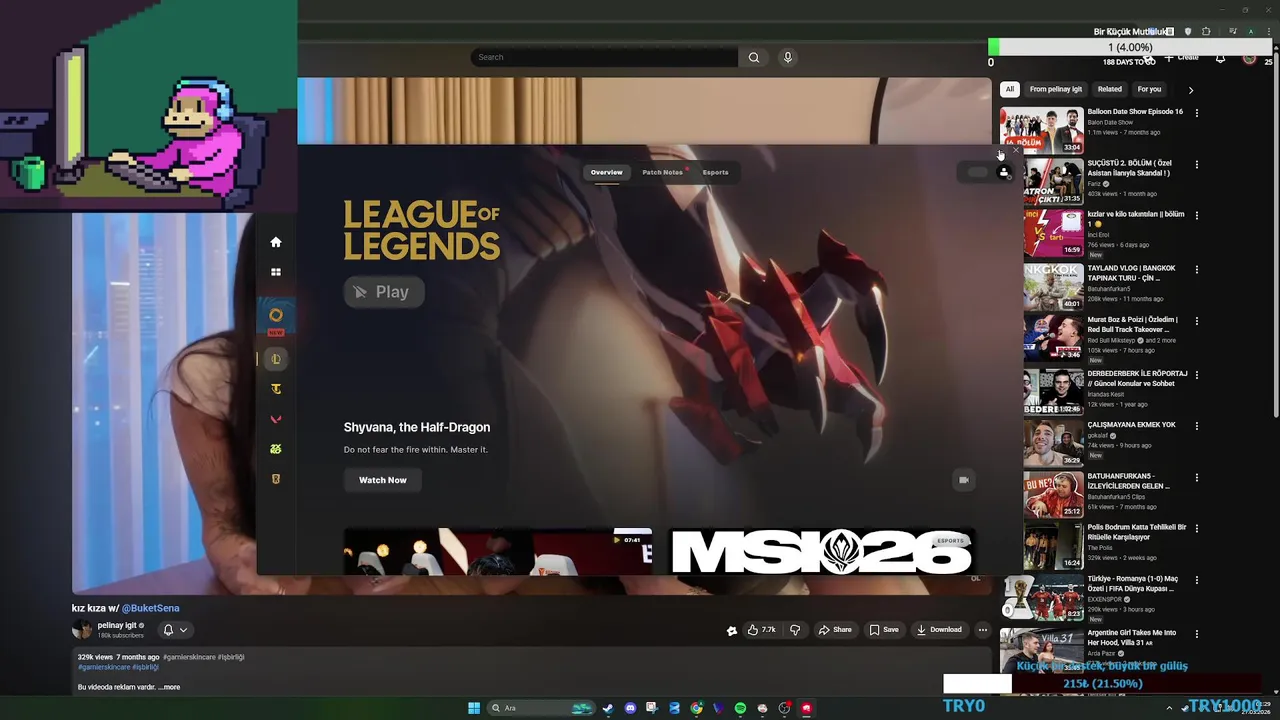Viewport: 1280px width, 720px height.
Task: Select the green game icon in Riot sidebar
Action: click(x=276, y=449)
